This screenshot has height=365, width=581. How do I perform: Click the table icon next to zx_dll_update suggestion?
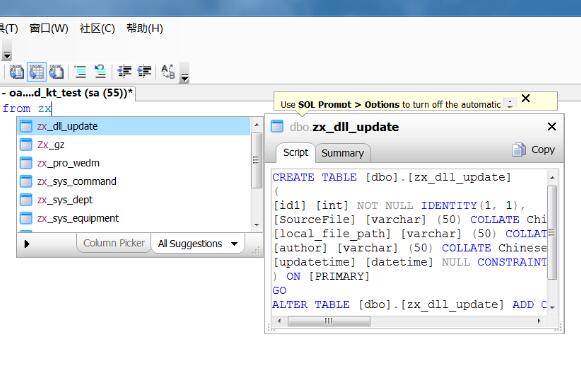point(26,126)
